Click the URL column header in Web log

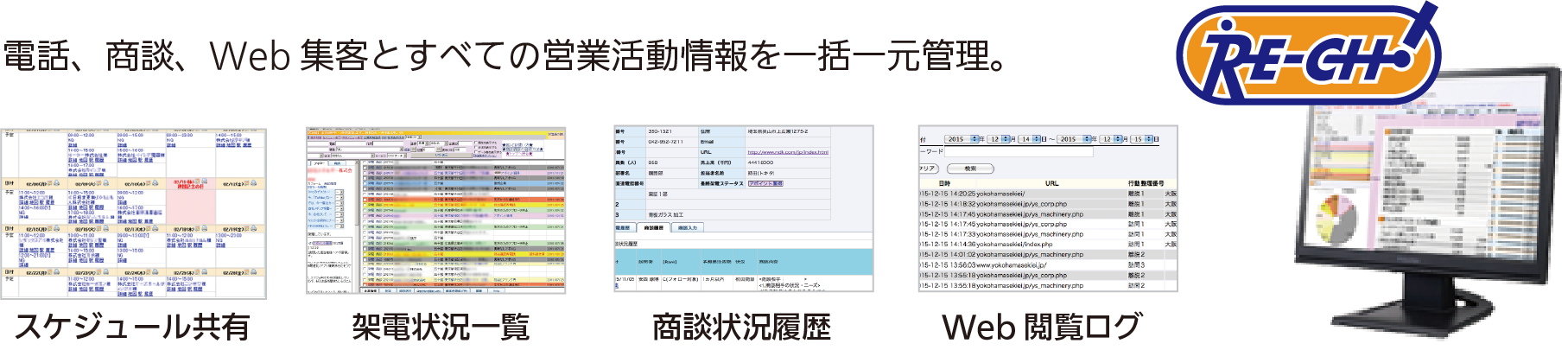click(x=1051, y=183)
